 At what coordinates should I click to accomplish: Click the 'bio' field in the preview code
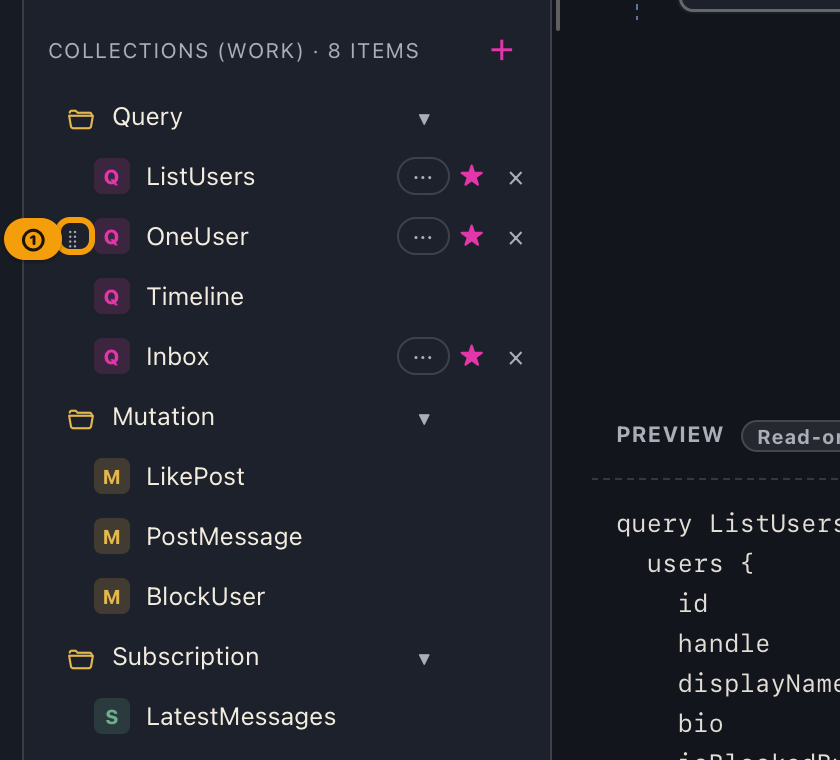[x=701, y=724]
